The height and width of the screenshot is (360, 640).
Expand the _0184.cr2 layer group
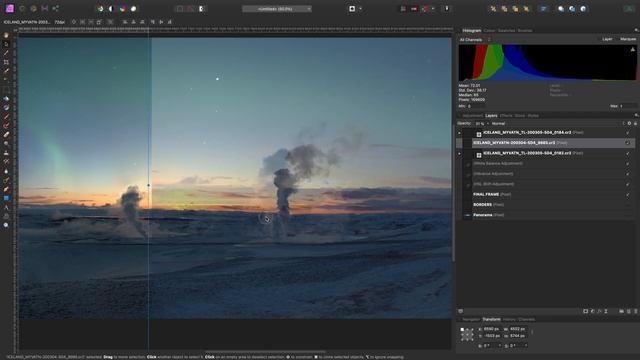tap(459, 133)
